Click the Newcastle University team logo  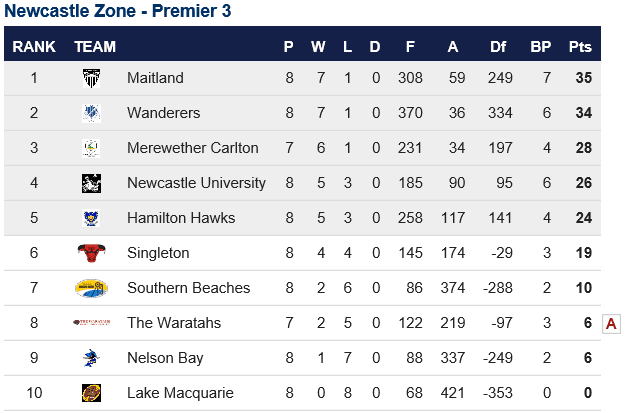(91, 183)
